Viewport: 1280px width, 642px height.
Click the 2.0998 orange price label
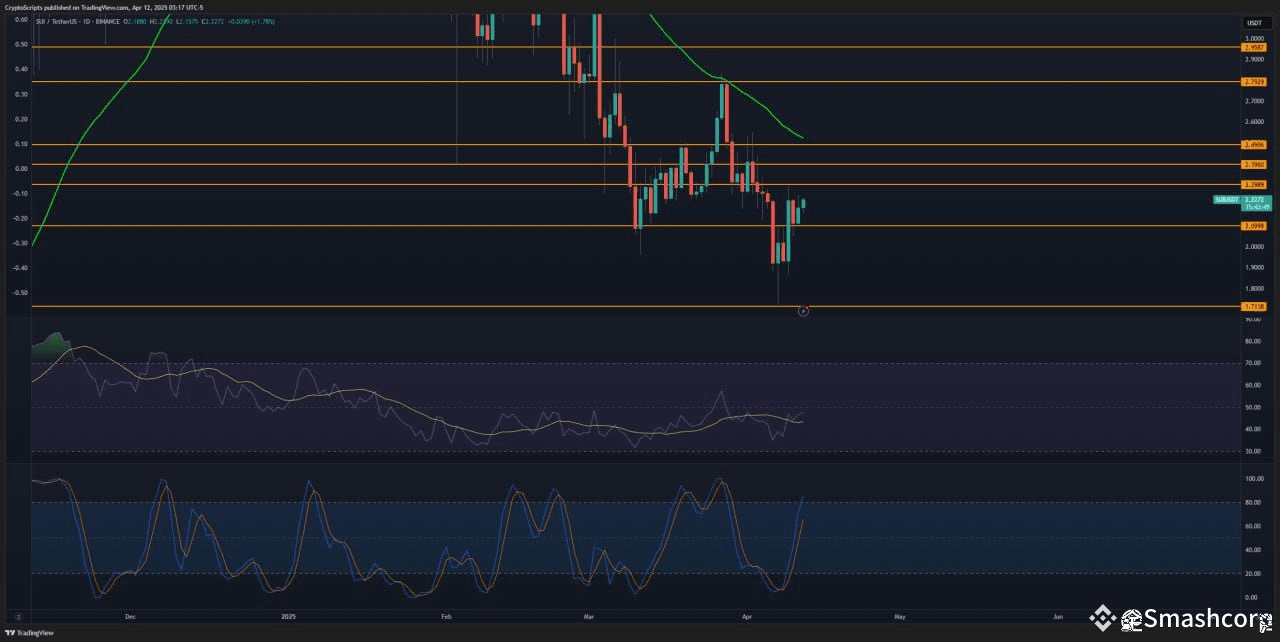point(1254,226)
